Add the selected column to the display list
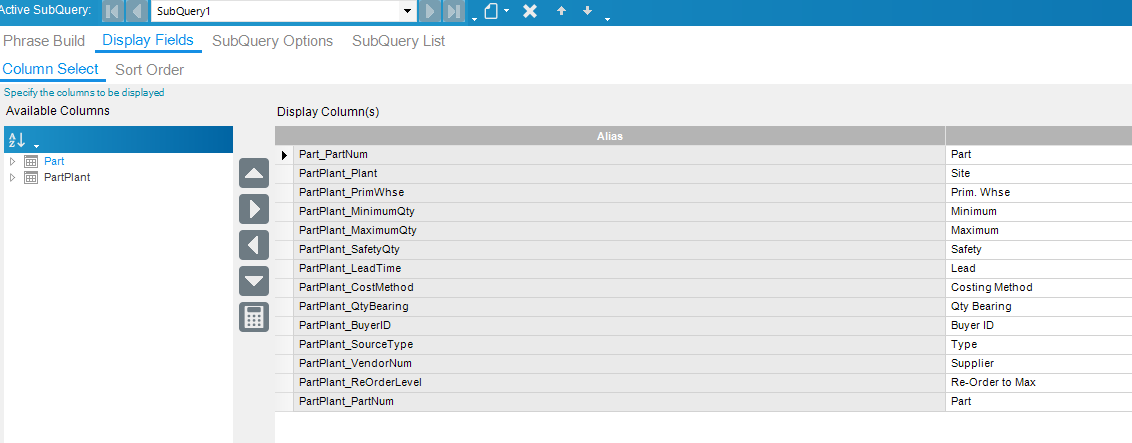Image resolution: width=1132 pixels, height=443 pixels. tap(254, 209)
